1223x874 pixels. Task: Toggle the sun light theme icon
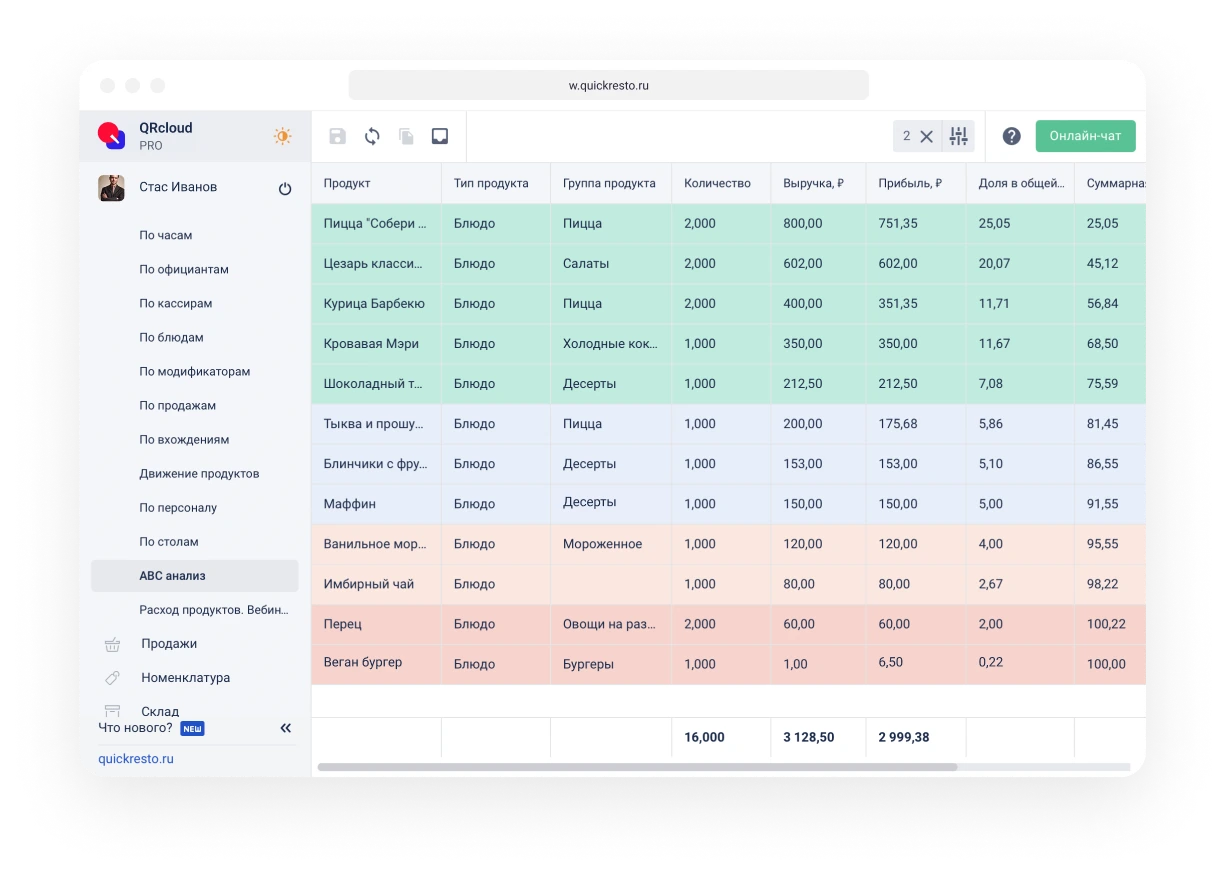pyautogui.click(x=283, y=136)
